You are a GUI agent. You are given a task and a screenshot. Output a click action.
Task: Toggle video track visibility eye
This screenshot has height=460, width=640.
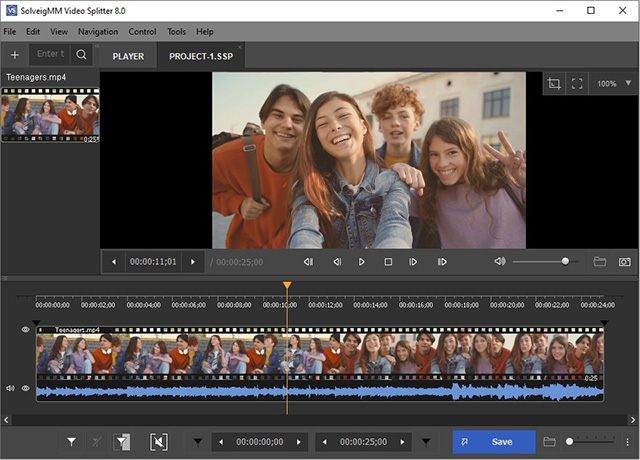(26, 329)
